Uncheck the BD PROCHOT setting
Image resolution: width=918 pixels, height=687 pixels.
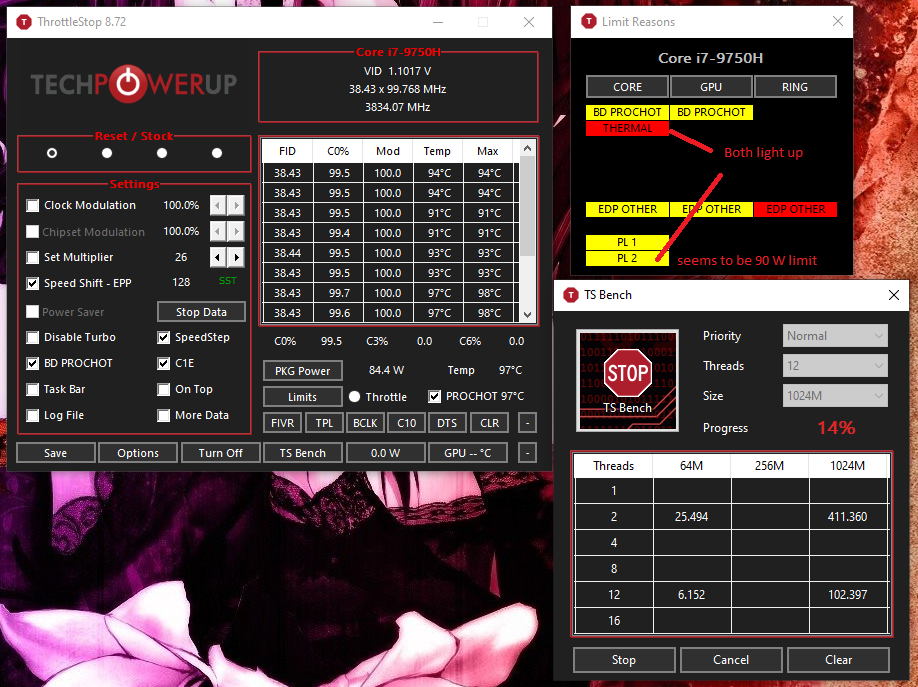33,363
